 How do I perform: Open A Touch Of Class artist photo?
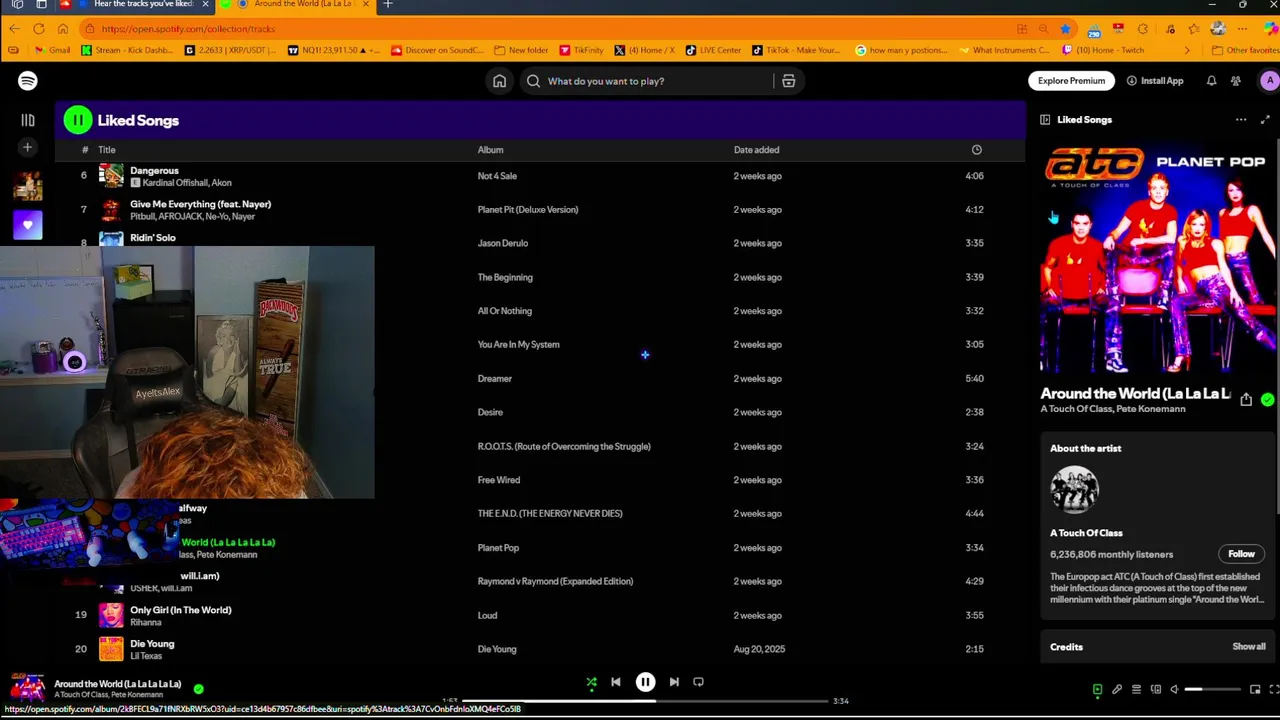pyautogui.click(x=1075, y=491)
